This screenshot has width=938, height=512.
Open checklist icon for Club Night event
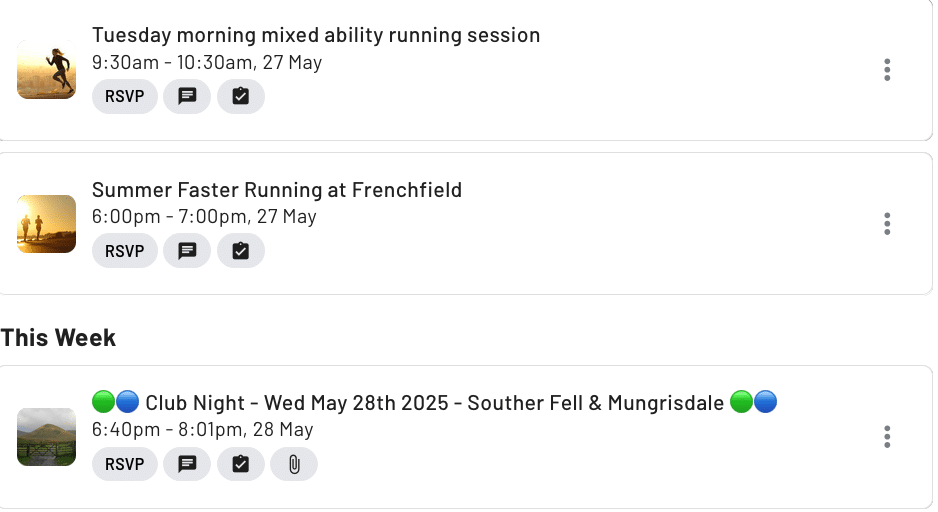(240, 464)
